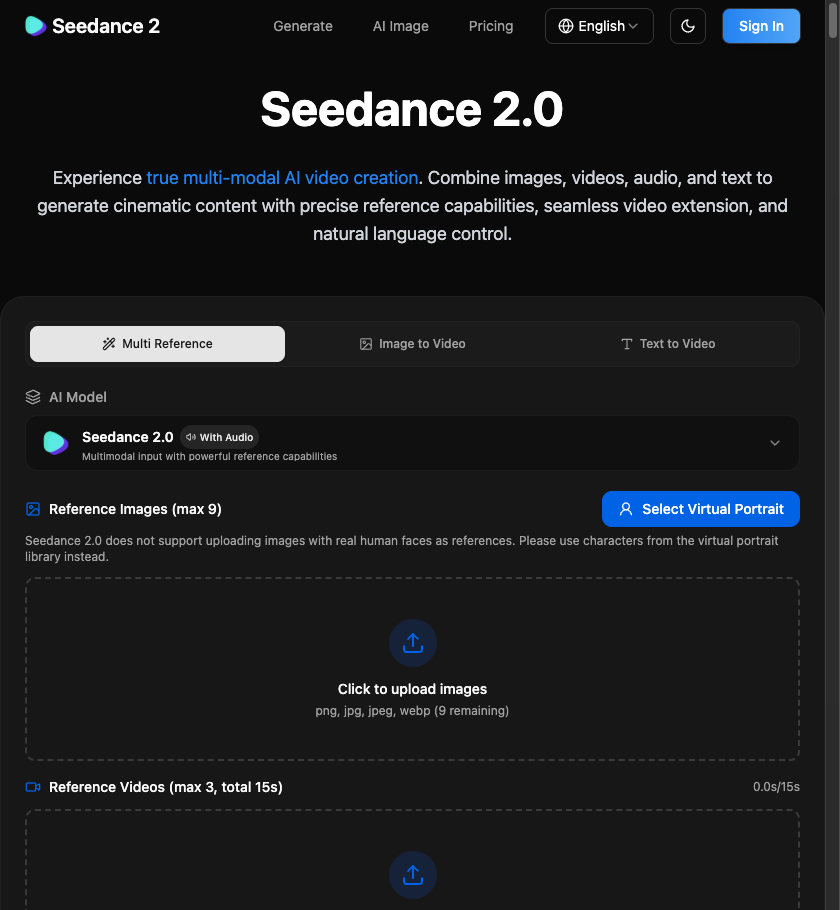Viewport: 840px width, 910px height.
Task: Click the image upload arrow icon
Action: (413, 643)
